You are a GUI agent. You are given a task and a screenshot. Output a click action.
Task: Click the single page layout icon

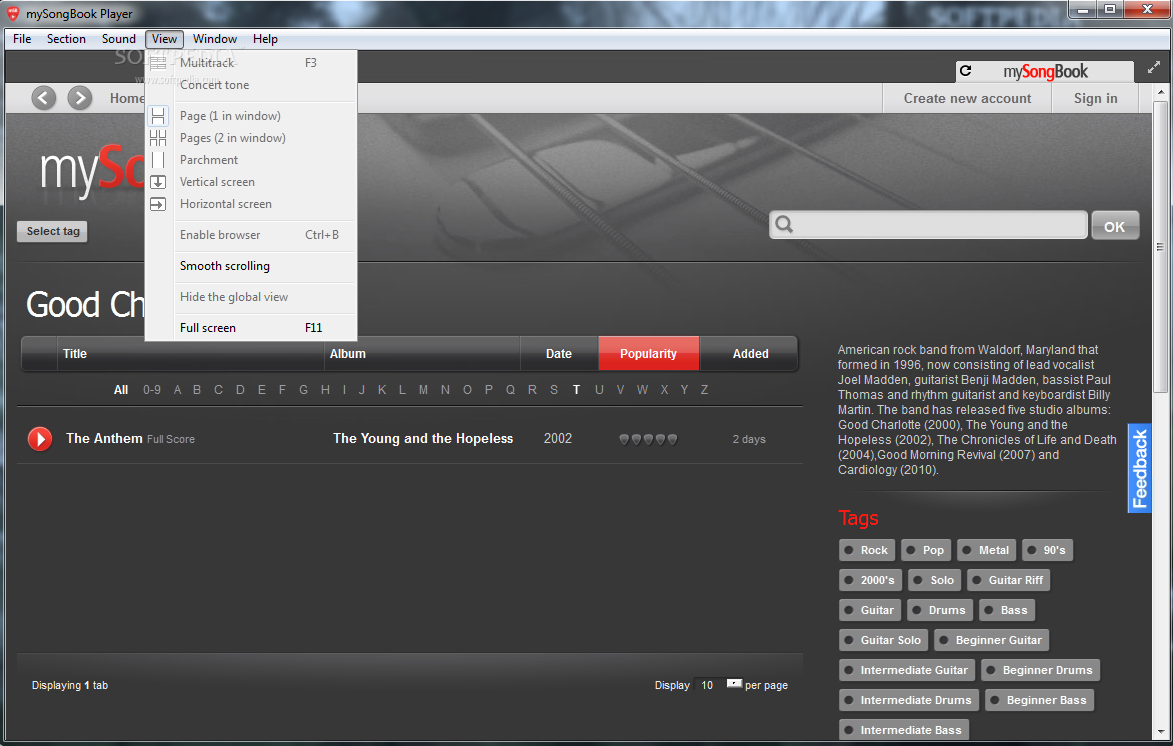(158, 116)
